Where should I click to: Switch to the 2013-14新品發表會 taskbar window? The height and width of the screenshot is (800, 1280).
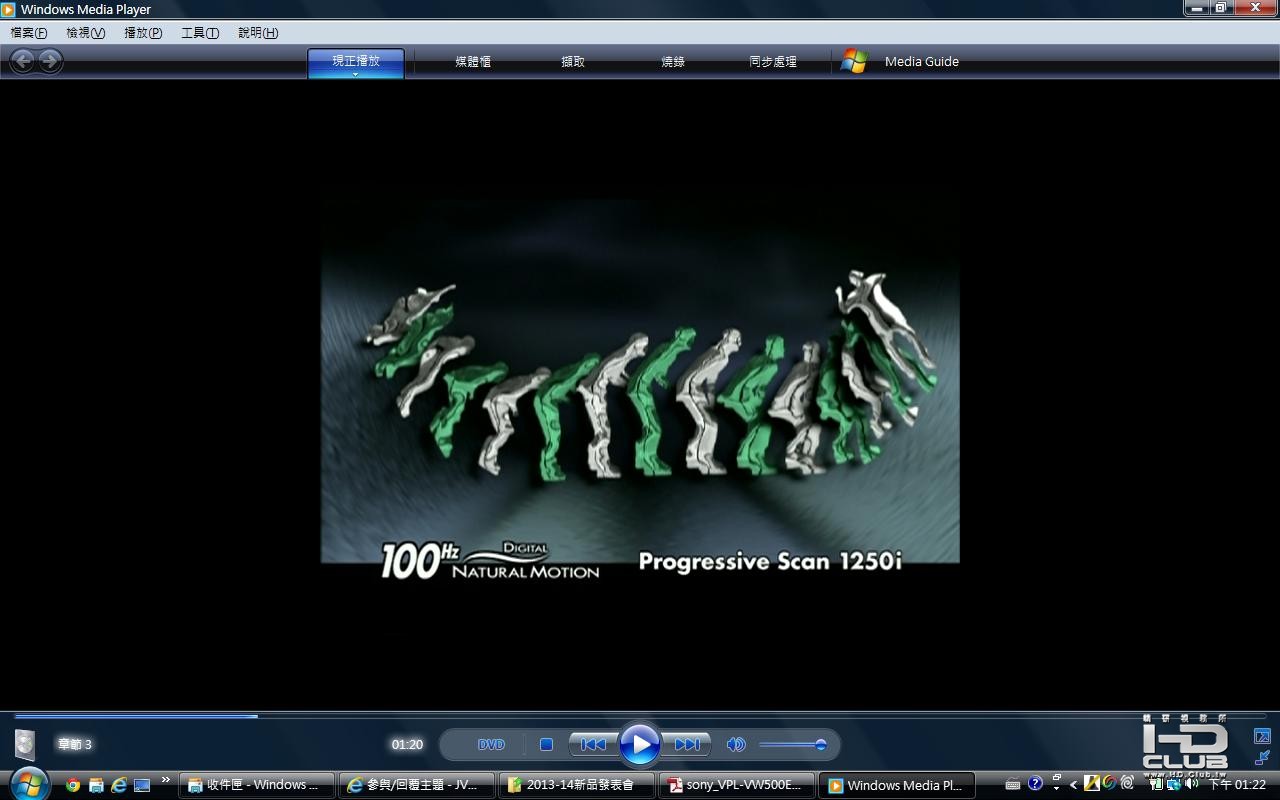pyautogui.click(x=576, y=785)
